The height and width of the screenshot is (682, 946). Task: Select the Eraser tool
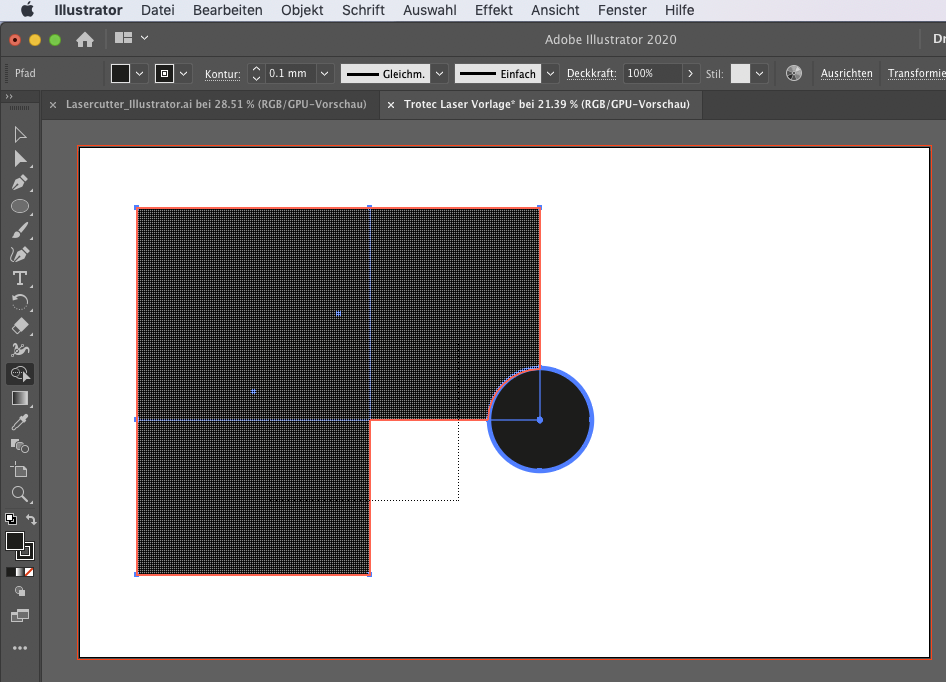point(20,326)
